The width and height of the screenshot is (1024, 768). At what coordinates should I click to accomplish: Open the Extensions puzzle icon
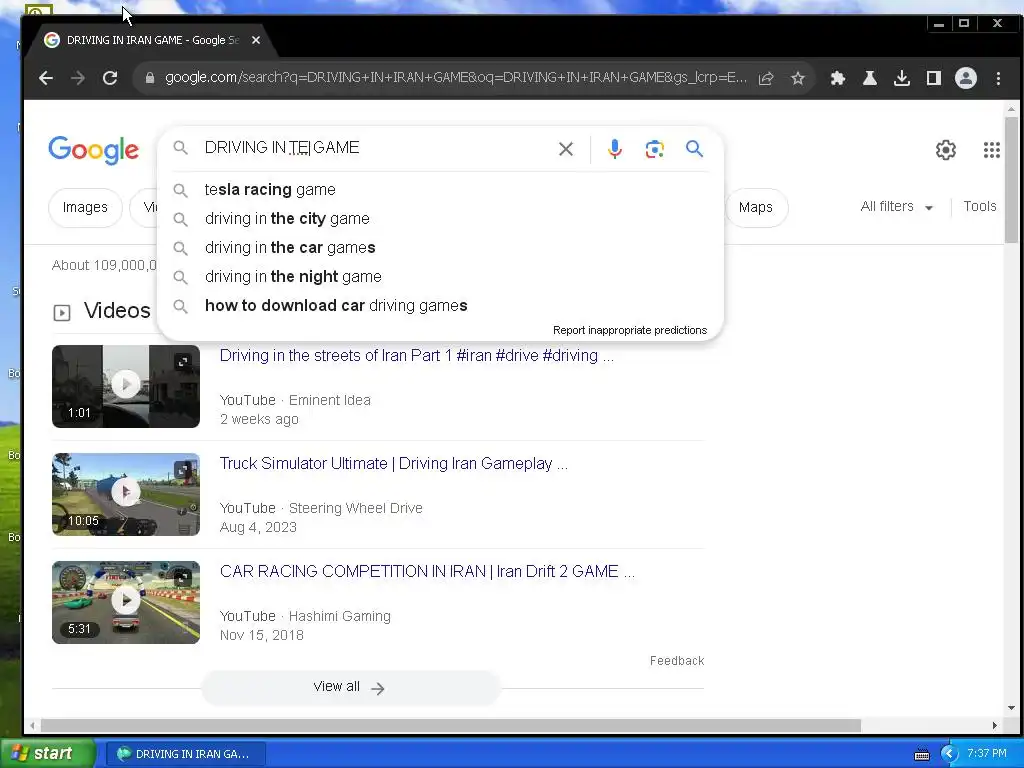click(837, 78)
